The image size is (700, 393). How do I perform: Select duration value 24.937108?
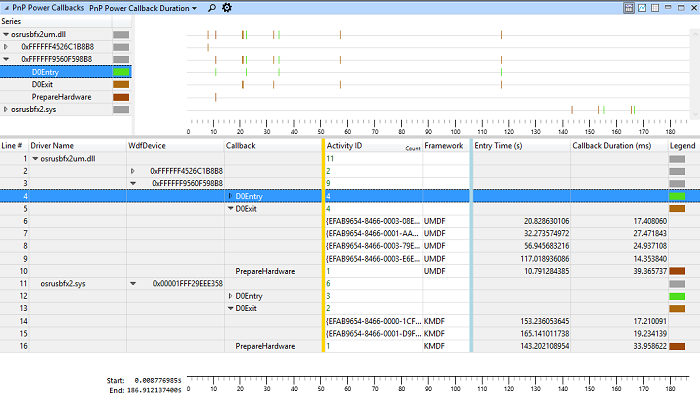tap(650, 246)
